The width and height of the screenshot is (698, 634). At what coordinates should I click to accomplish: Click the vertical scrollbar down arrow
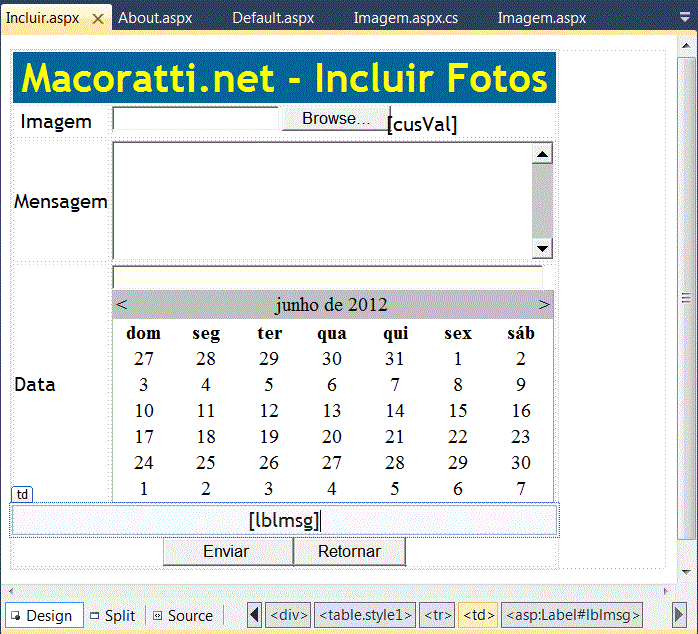tap(686, 572)
